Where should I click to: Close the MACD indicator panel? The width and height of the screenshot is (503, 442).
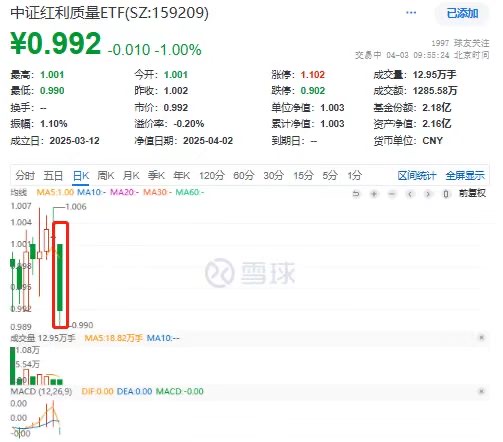point(481,391)
